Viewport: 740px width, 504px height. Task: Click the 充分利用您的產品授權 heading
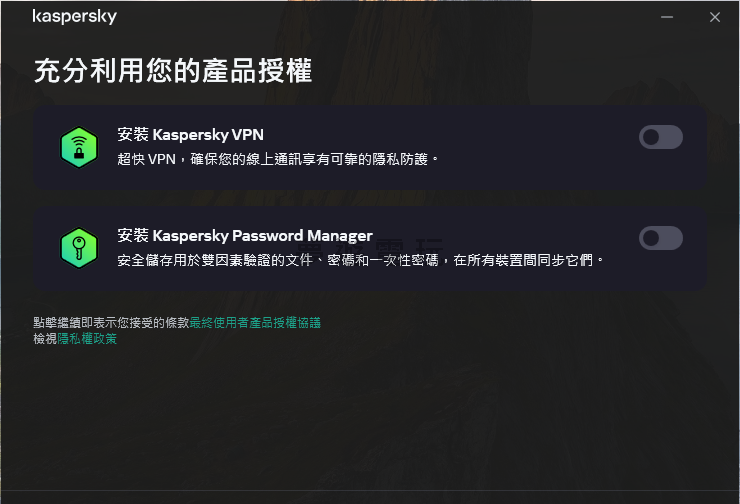coord(173,71)
